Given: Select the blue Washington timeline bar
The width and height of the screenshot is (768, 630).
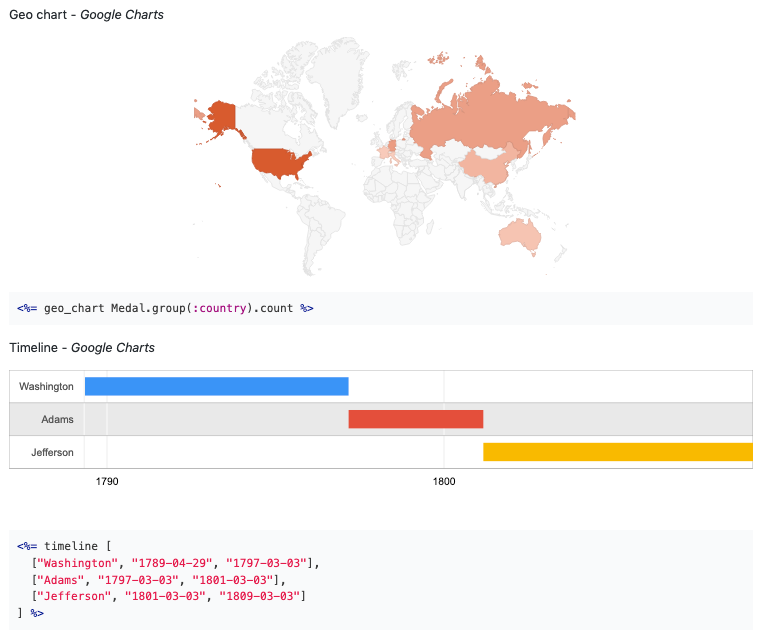Looking at the screenshot, I should tap(216, 386).
